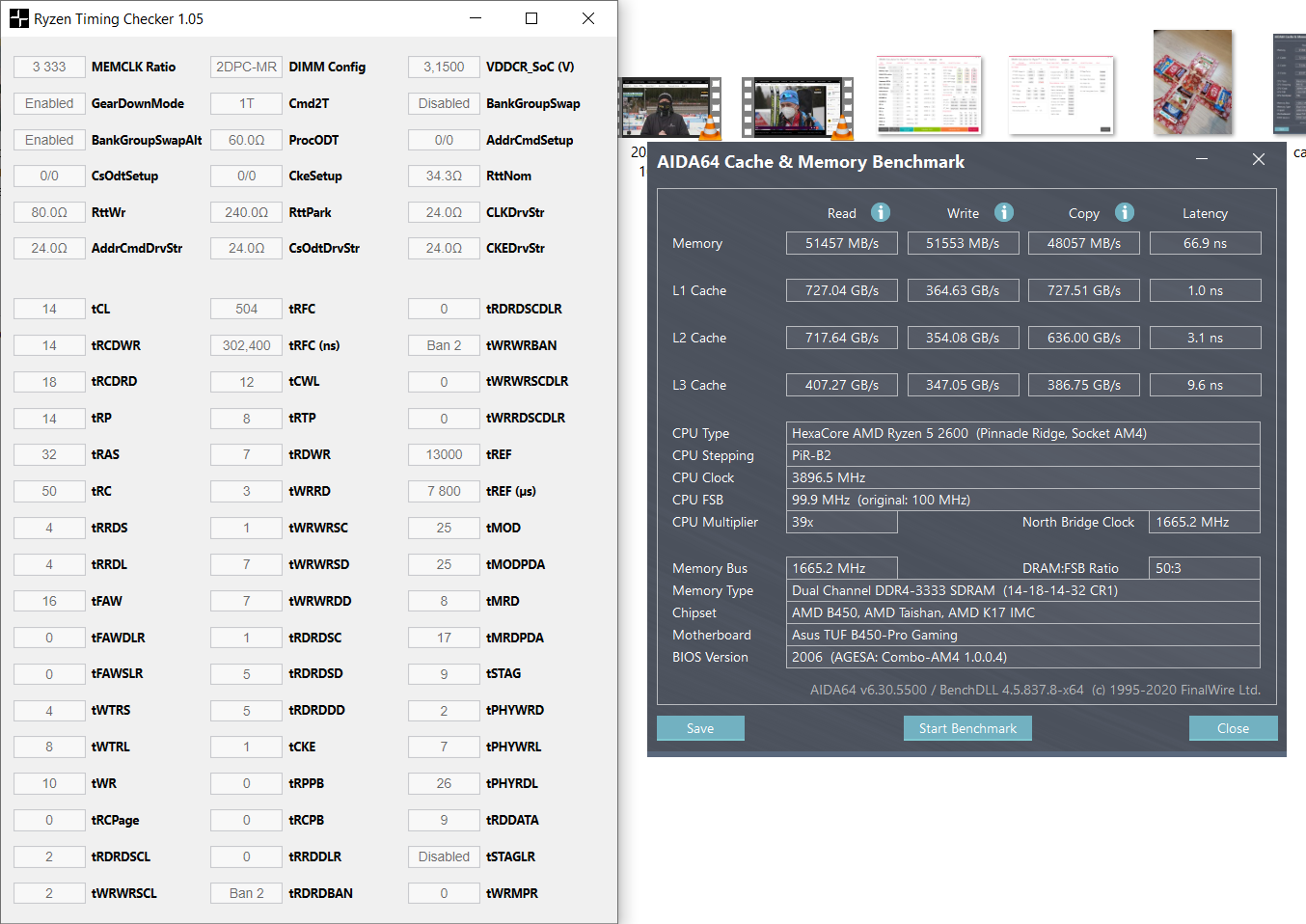Click the CPU Stepping PiR-B2 field
This screenshot has height=924, width=1306.
[1023, 455]
